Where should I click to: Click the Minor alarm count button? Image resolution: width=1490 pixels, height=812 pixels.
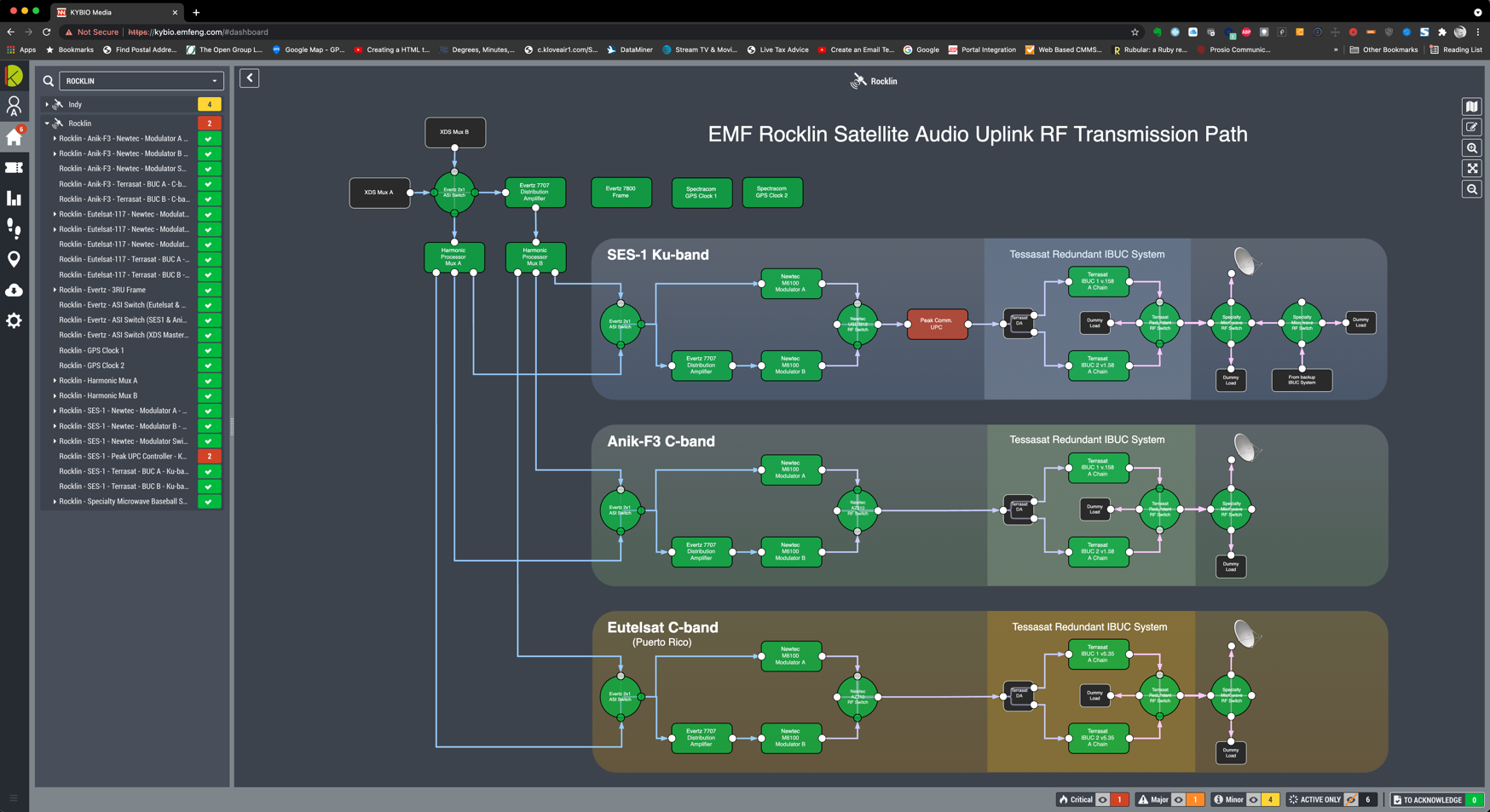point(1270,800)
